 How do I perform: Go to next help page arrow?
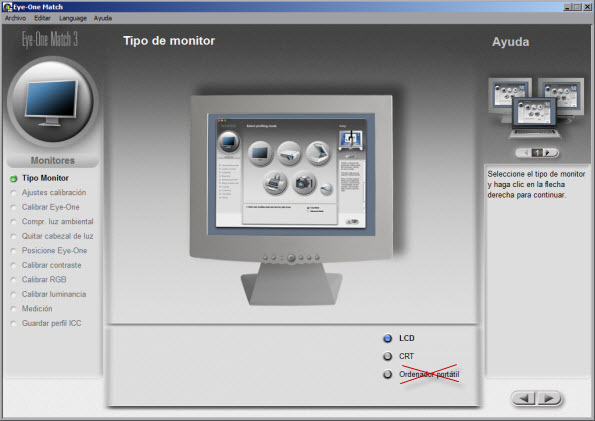(x=548, y=153)
